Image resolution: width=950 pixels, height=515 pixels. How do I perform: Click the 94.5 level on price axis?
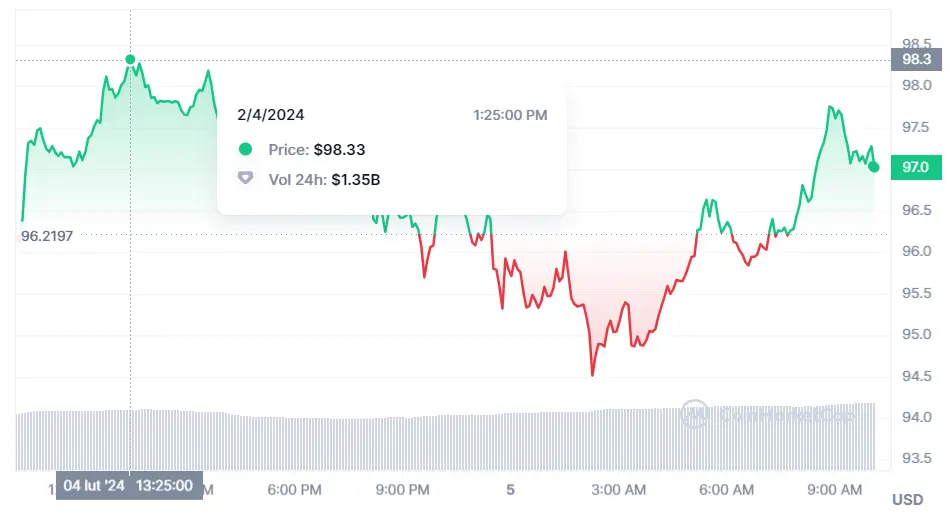(916, 376)
